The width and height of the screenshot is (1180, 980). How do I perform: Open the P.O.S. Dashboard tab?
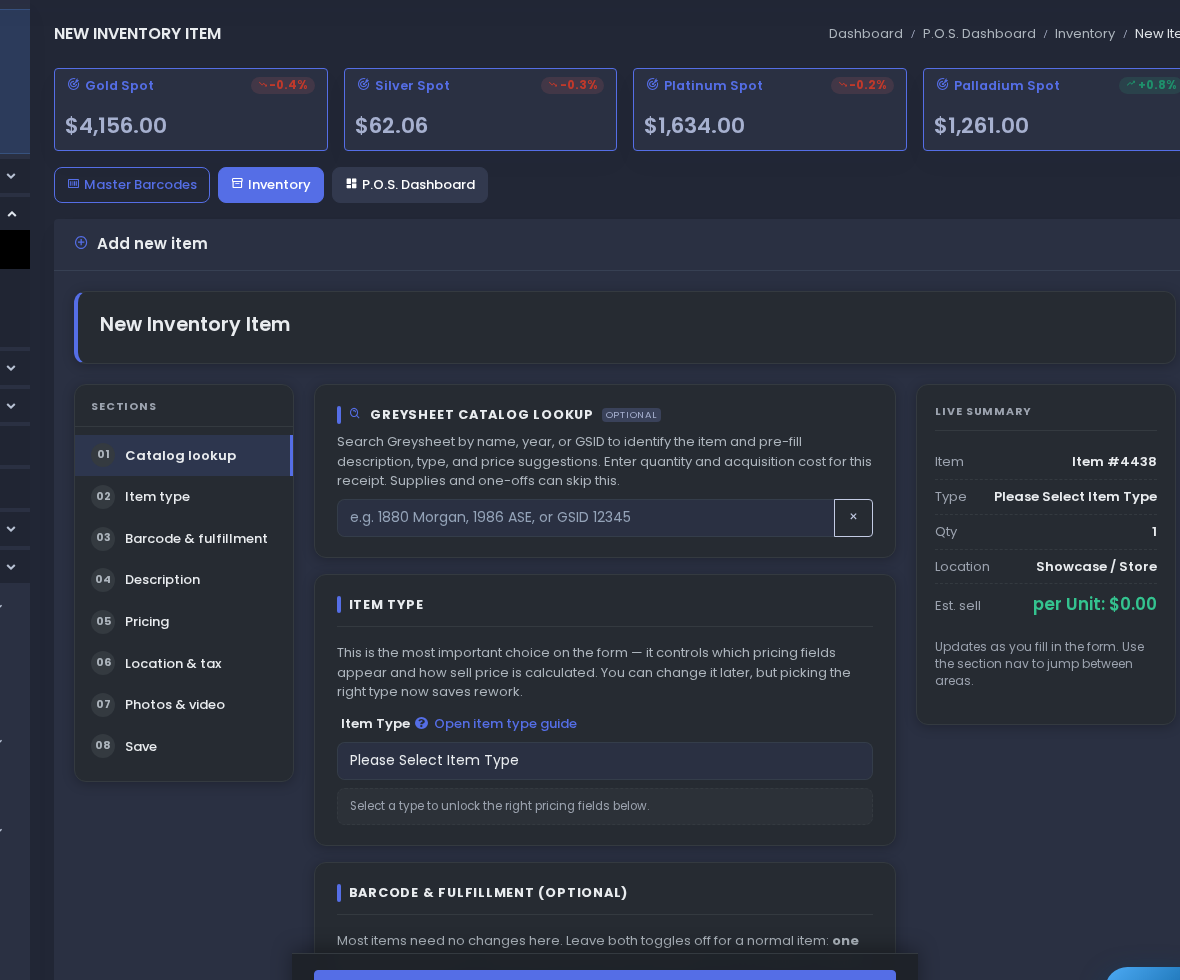(410, 184)
